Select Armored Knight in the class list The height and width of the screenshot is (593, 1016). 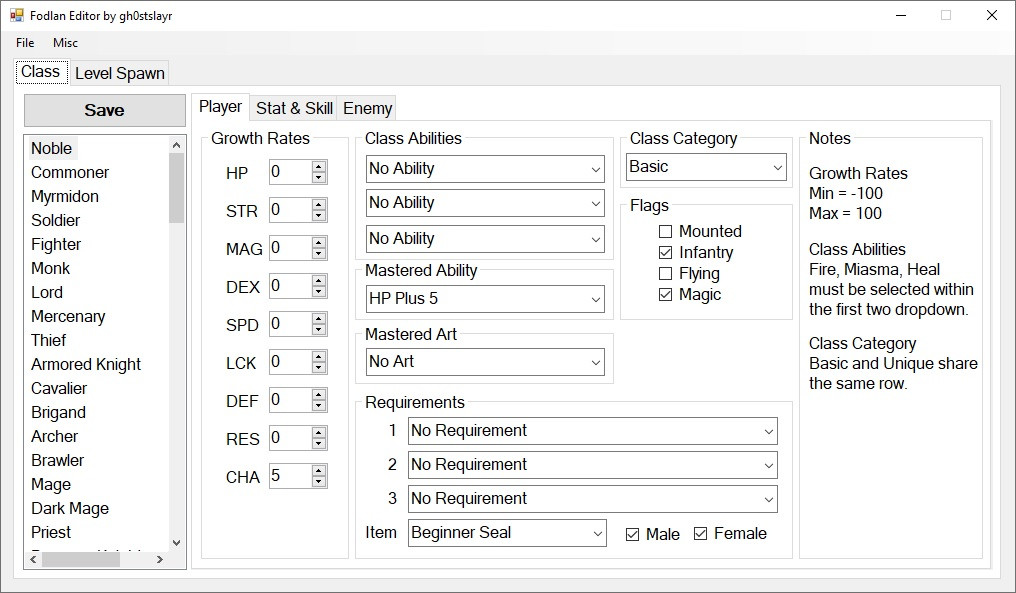click(86, 364)
